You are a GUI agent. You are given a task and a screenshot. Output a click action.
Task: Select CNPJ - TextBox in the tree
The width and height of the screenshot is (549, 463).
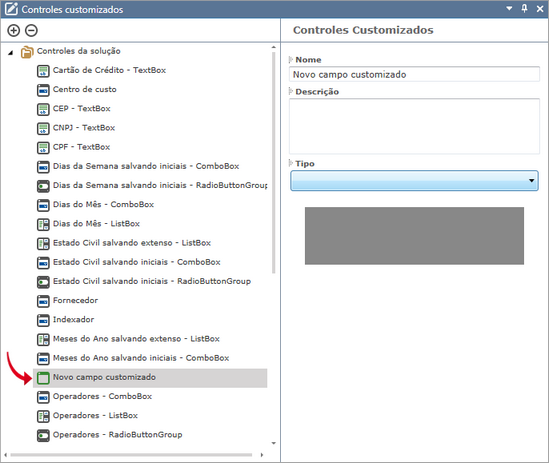tap(84, 128)
